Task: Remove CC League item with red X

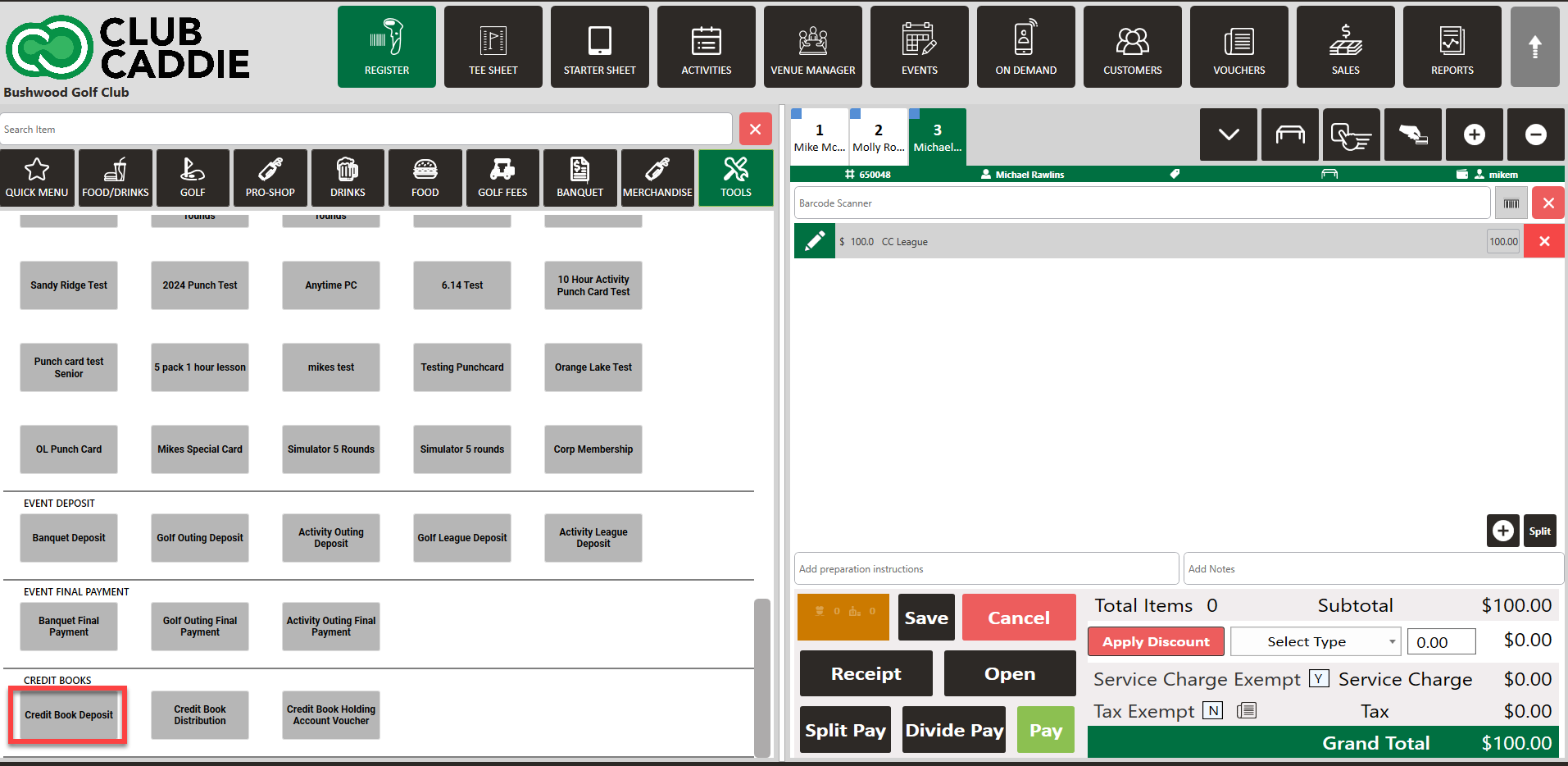Action: click(1543, 241)
